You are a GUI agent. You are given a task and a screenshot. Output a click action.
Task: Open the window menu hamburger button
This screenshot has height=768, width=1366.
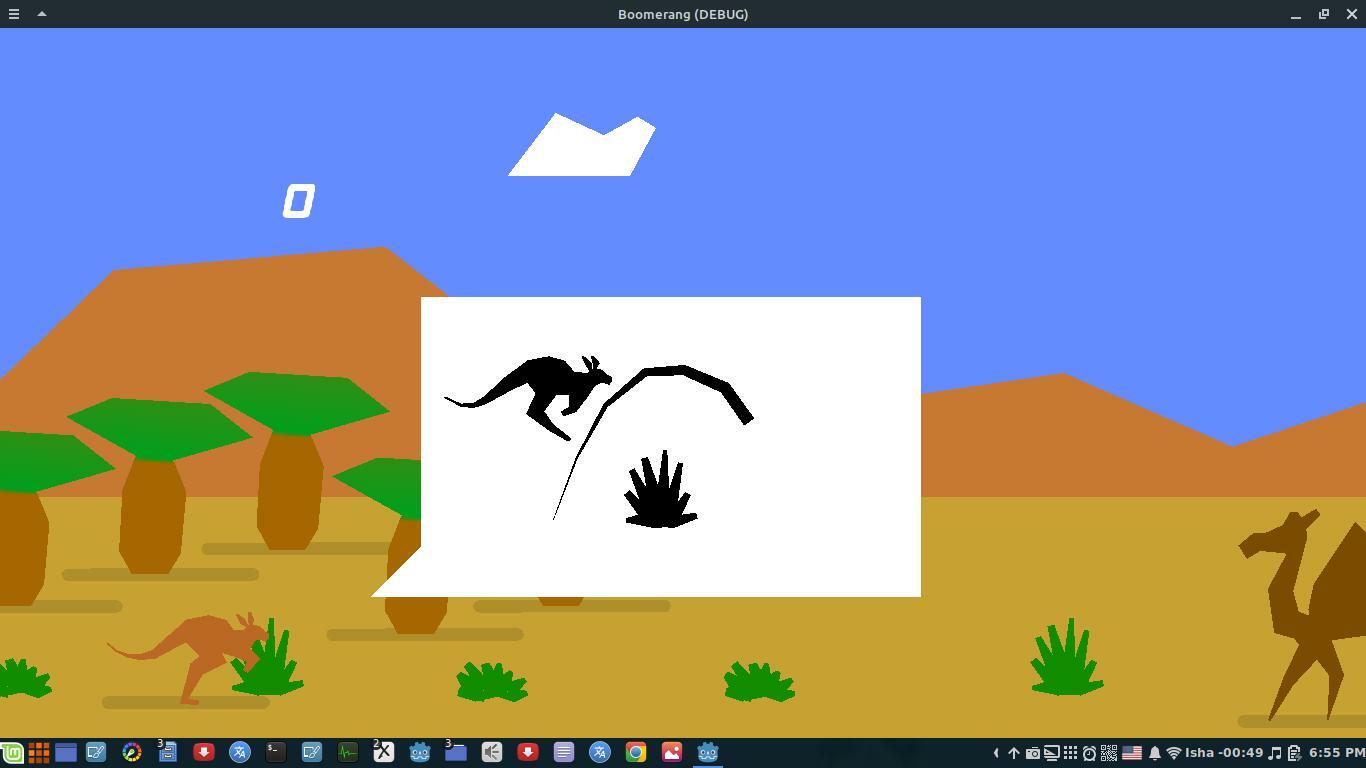point(14,14)
